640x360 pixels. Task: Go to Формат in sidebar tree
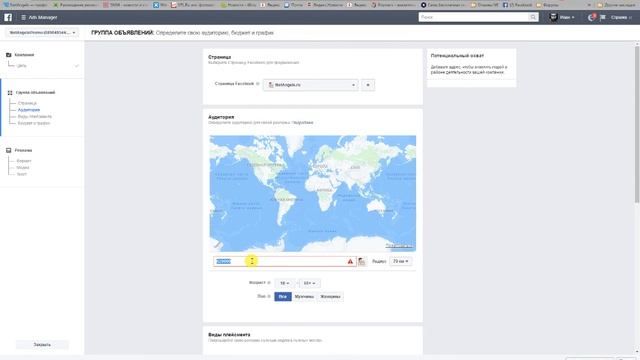click(x=24, y=161)
